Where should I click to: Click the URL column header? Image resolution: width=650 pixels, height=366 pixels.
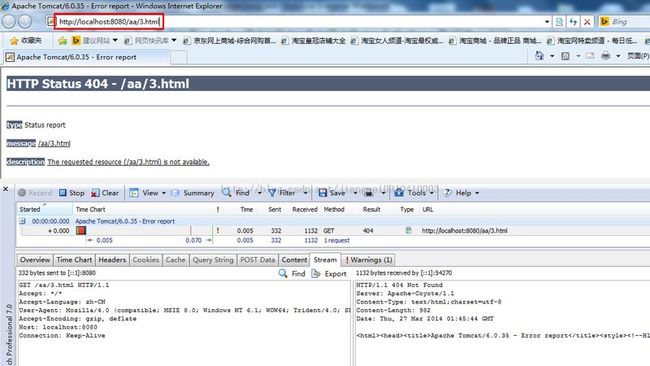click(427, 209)
